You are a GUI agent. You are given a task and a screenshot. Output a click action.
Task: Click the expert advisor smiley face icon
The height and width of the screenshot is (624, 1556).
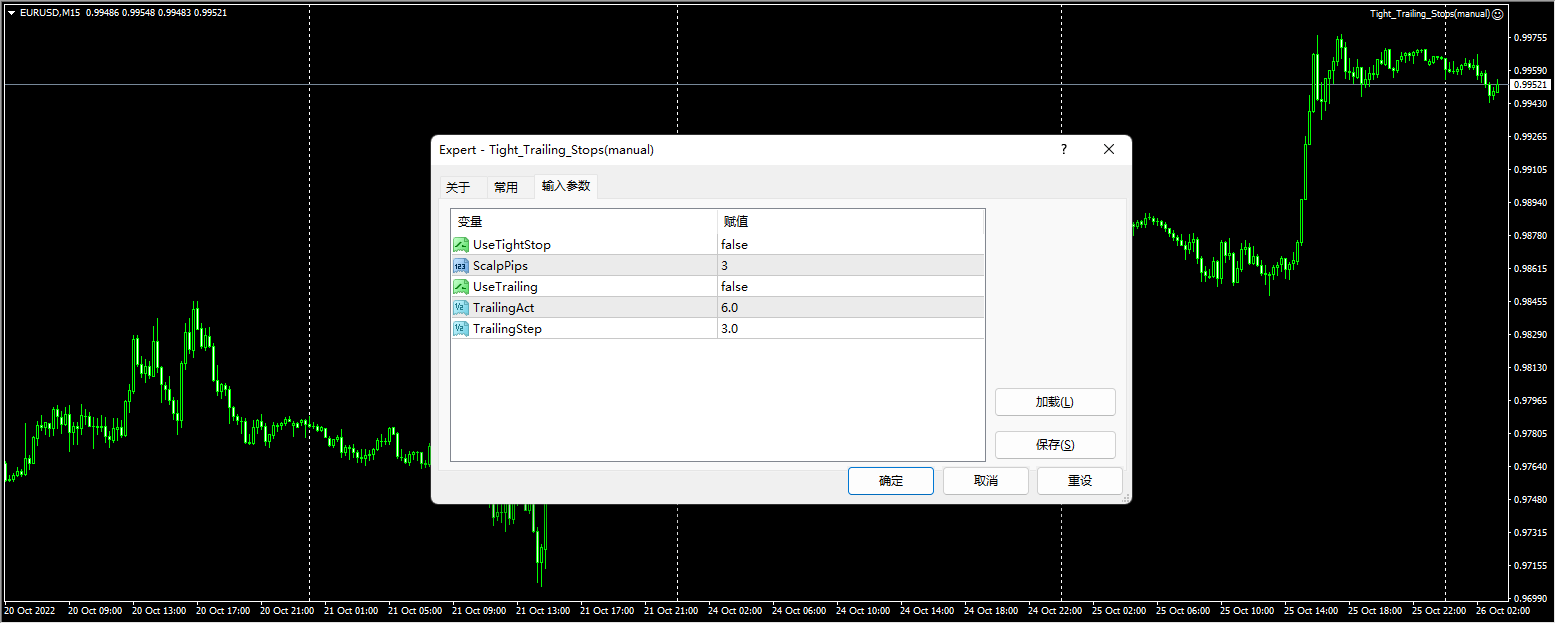tap(1497, 14)
